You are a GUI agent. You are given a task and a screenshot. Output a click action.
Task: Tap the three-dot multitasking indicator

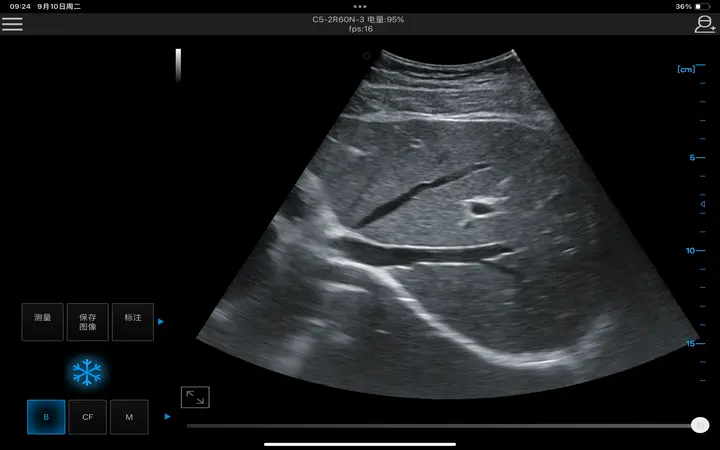tap(360, 6)
